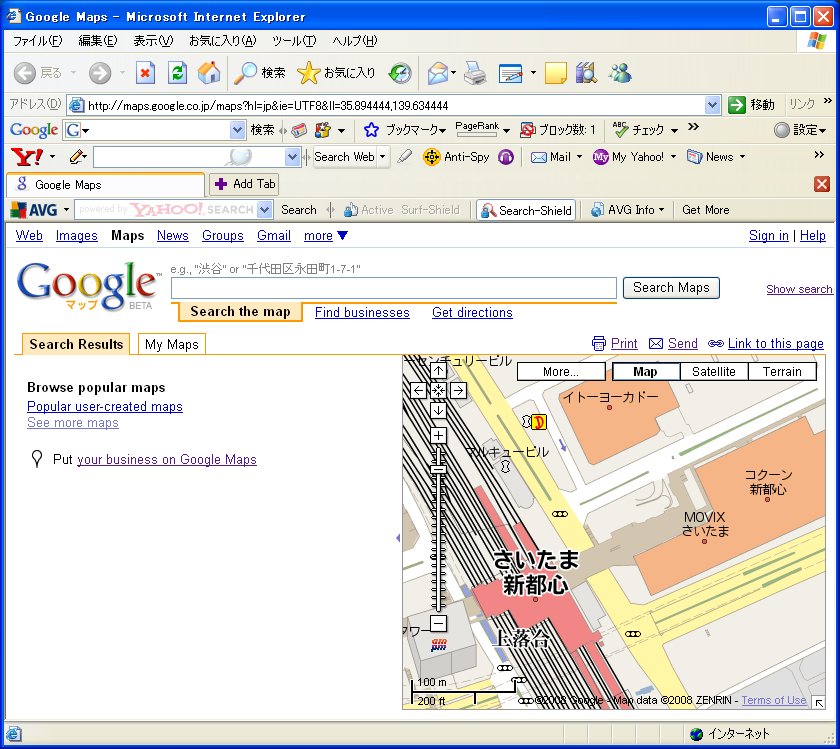This screenshot has width=840, height=749.
Task: Click the Print icon in IE toolbar
Action: pos(474,73)
